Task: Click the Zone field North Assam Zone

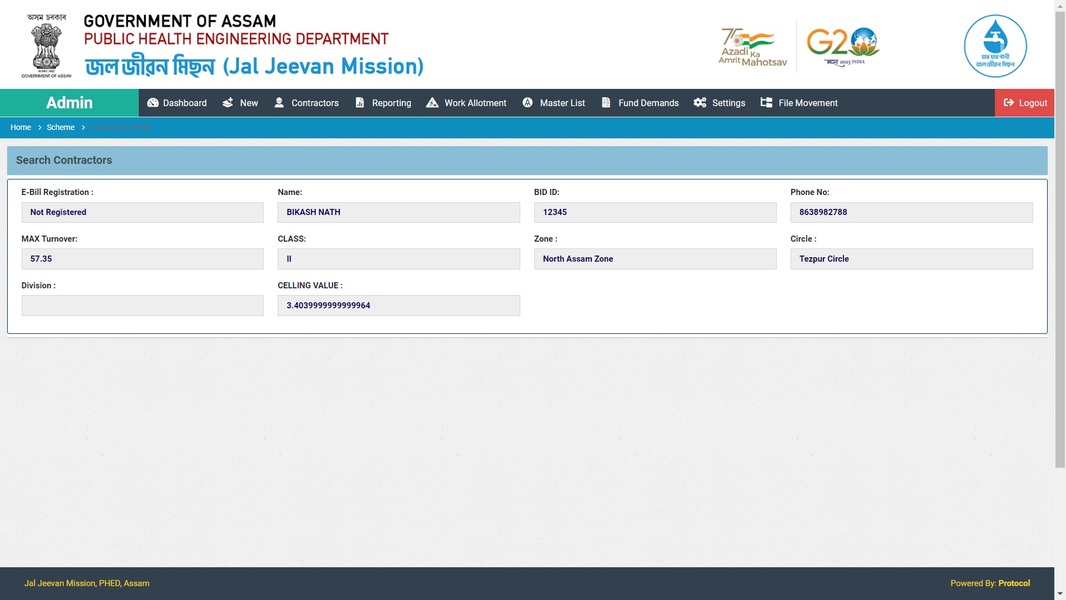Action: tap(655, 259)
